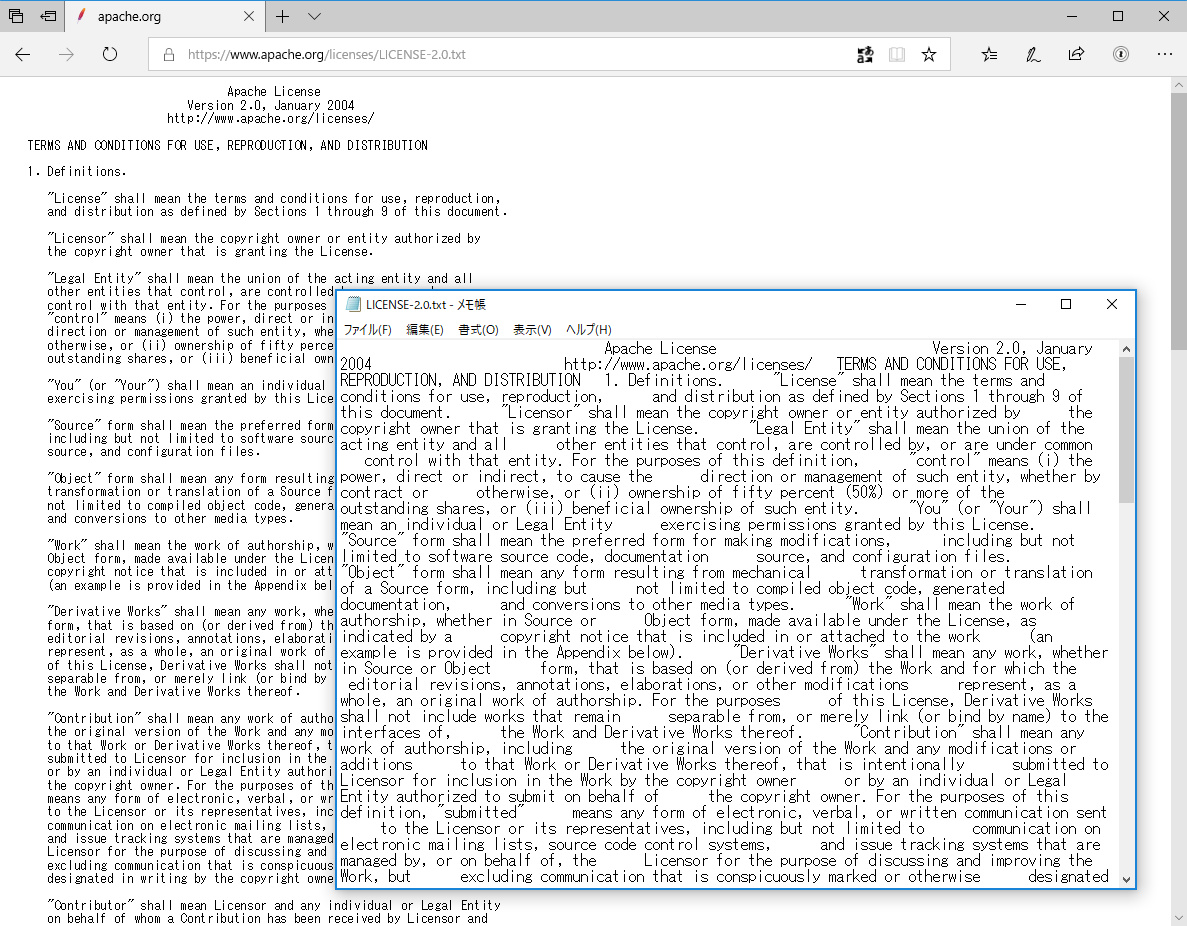Click the lock icon in the address bar
Screen dimensions: 1187x926
coord(167,55)
